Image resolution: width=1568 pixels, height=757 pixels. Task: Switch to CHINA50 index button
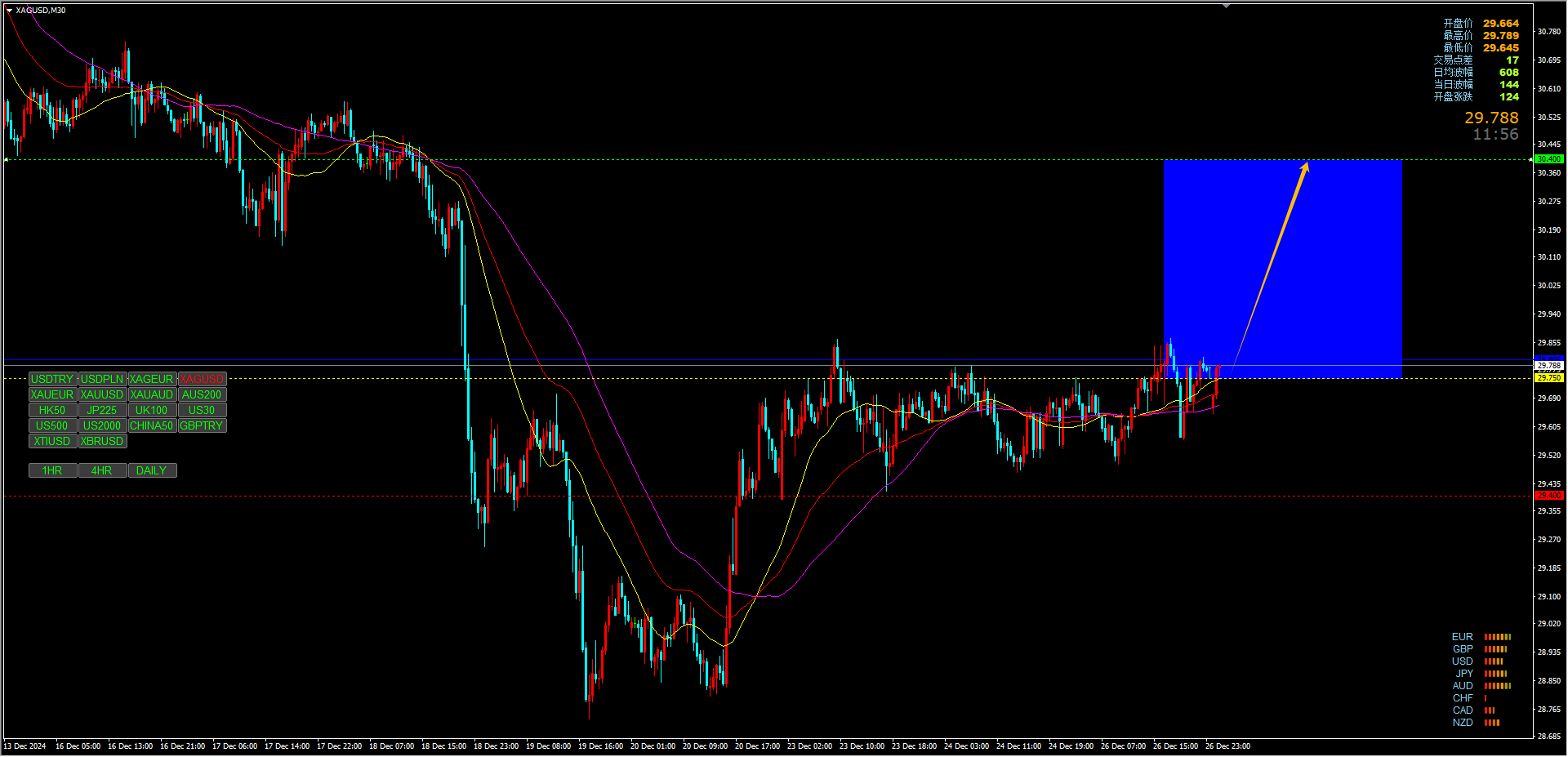(152, 426)
